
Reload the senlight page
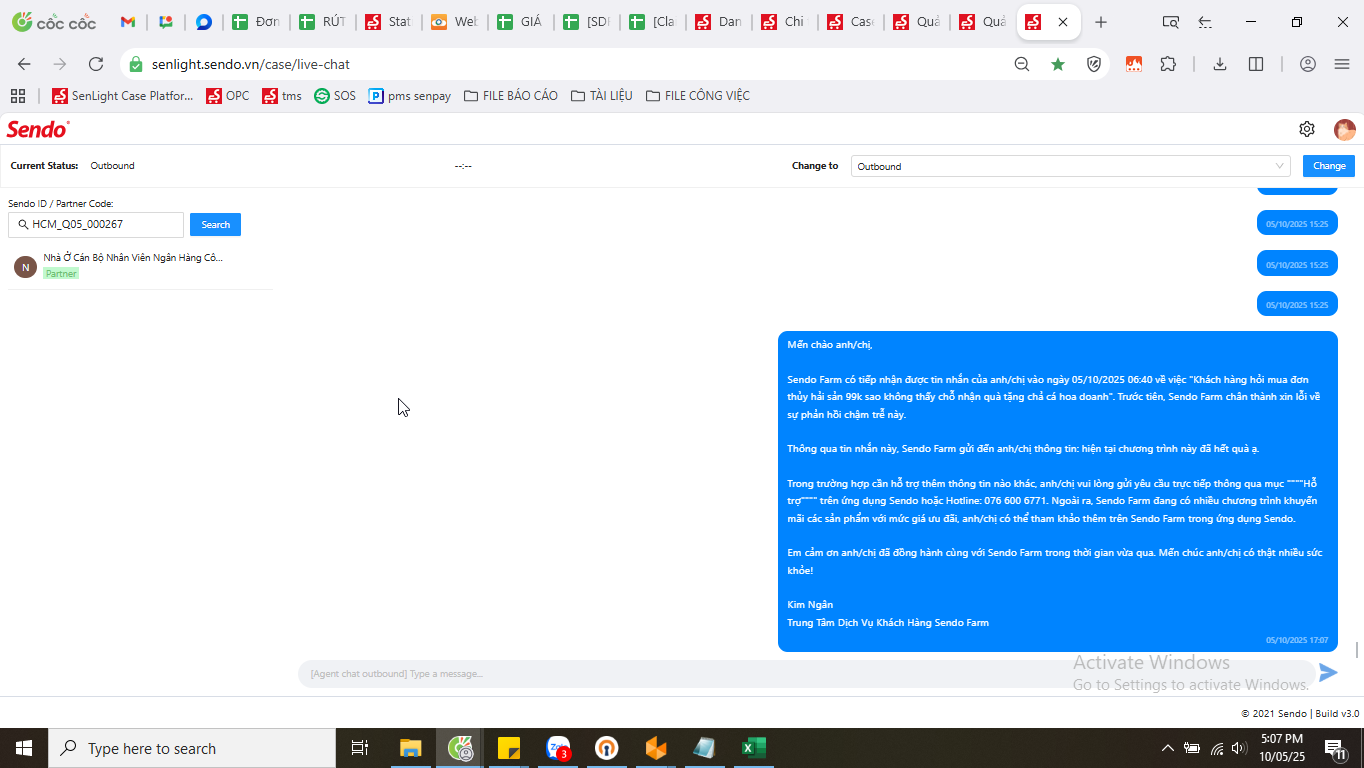(x=96, y=64)
